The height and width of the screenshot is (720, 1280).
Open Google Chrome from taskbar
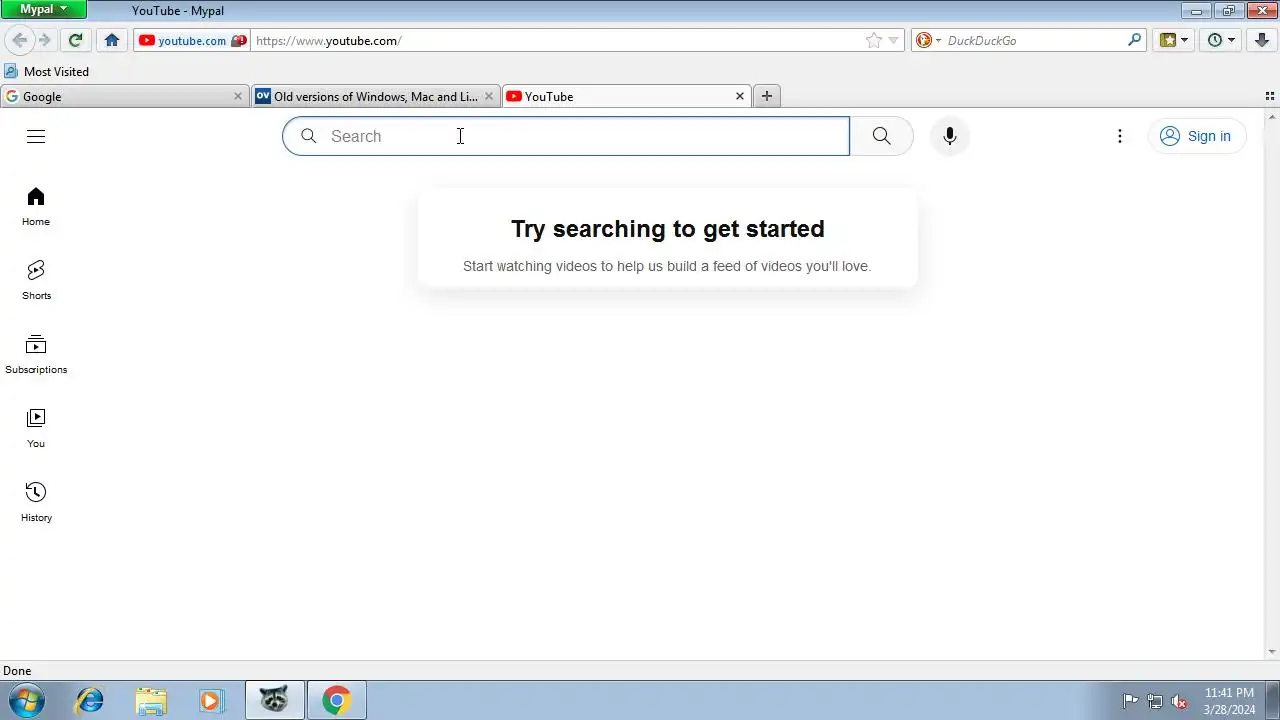pyautogui.click(x=336, y=700)
